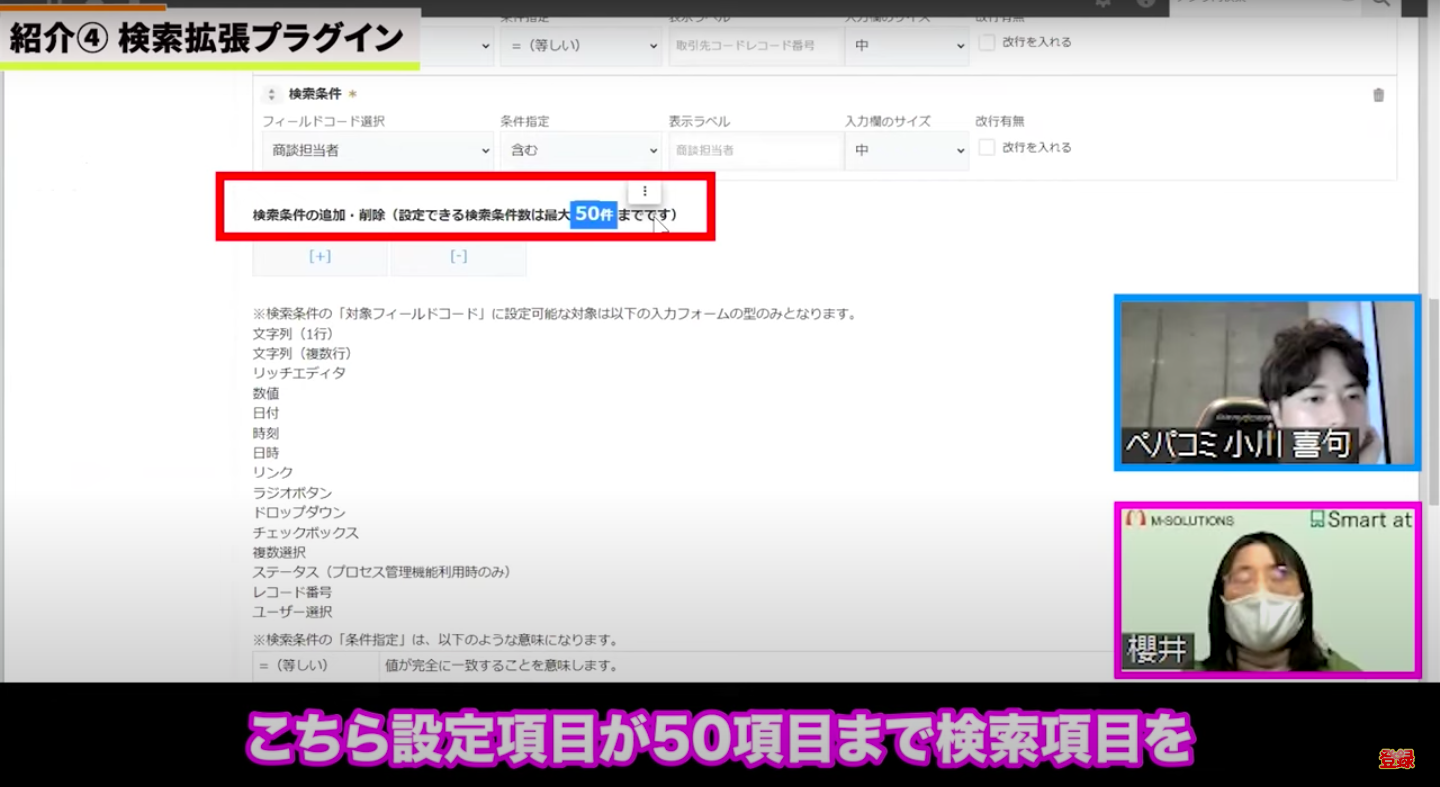1440x787 pixels.
Task: Add a search condition with [+] button
Action: point(320,256)
